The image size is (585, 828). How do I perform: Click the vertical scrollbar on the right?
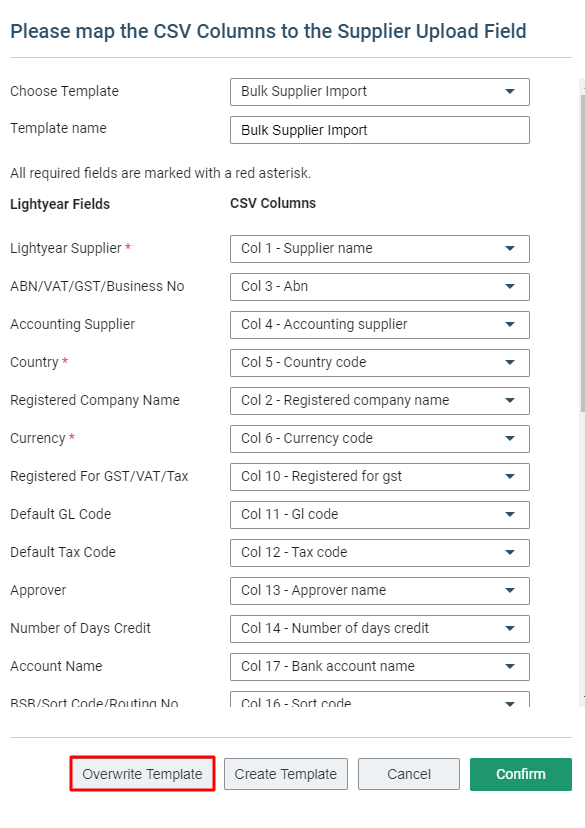[582, 253]
